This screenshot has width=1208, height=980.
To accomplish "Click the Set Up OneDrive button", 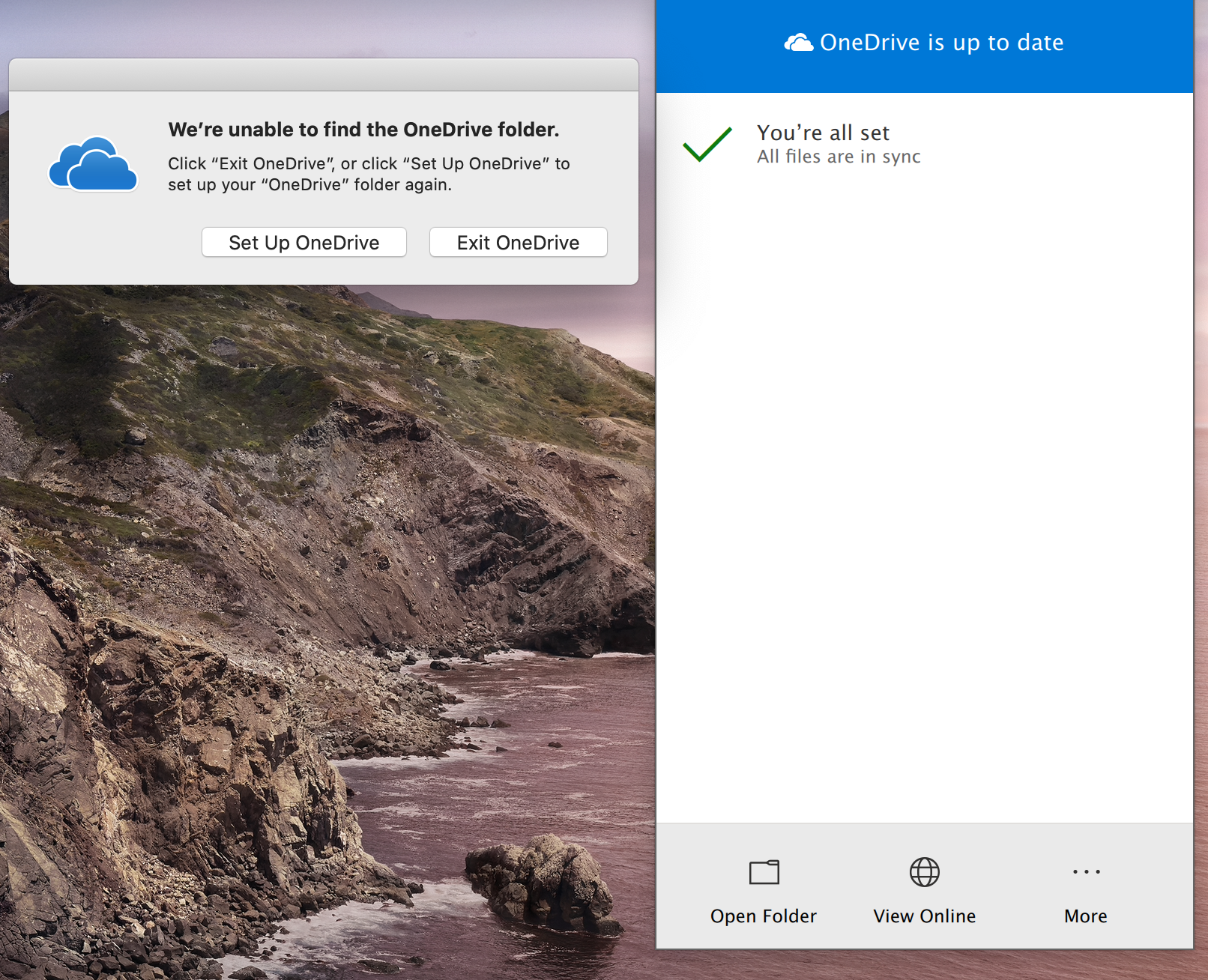I will click(x=304, y=243).
